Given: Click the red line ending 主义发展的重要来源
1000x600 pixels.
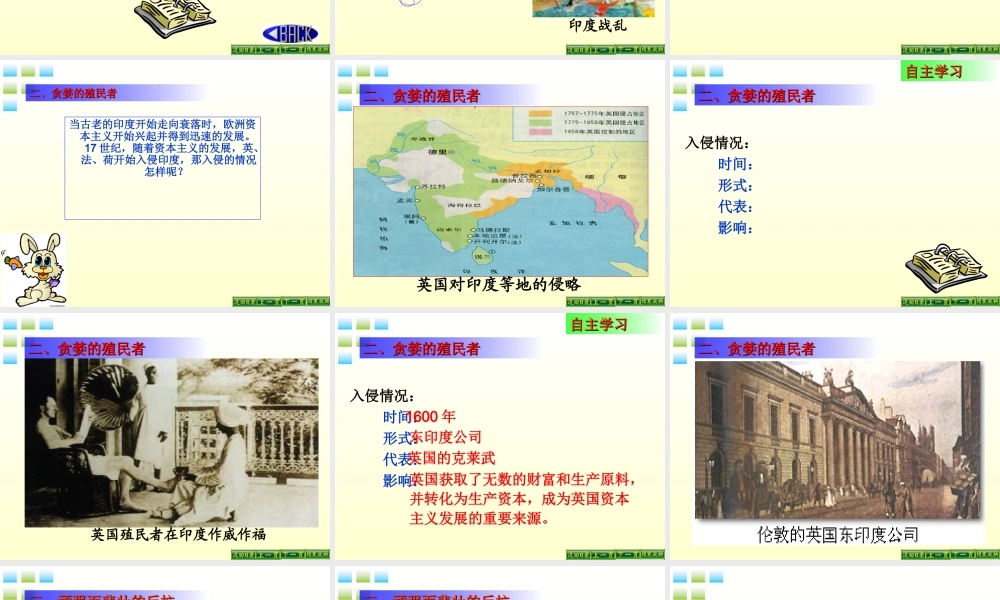Looking at the screenshot, I should (480, 518).
